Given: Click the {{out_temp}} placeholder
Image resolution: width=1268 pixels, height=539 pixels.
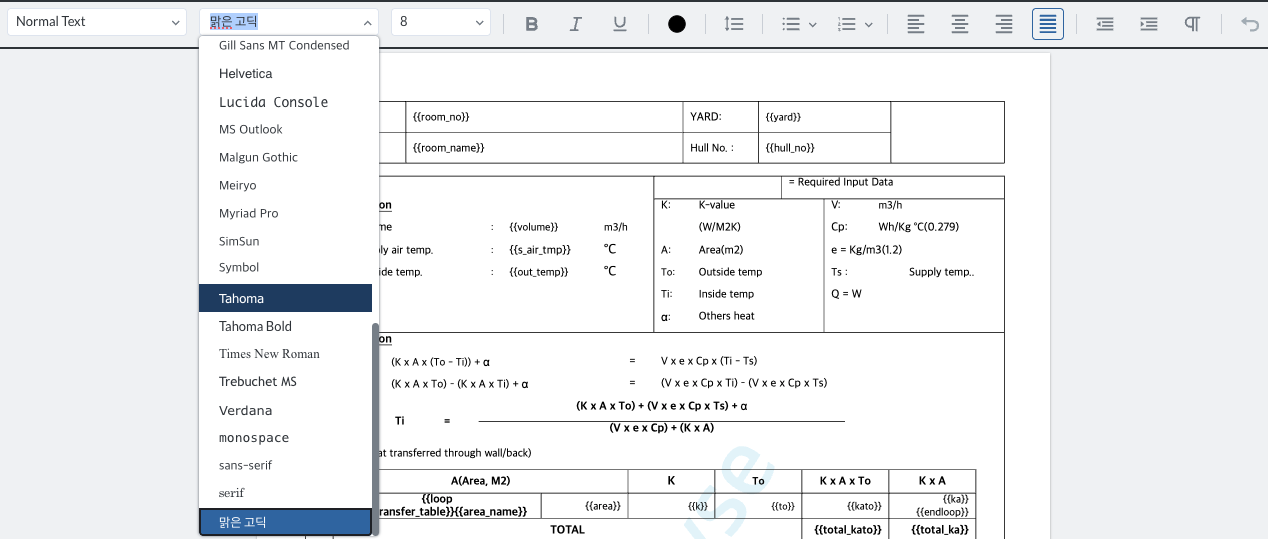Looking at the screenshot, I should point(538,271).
